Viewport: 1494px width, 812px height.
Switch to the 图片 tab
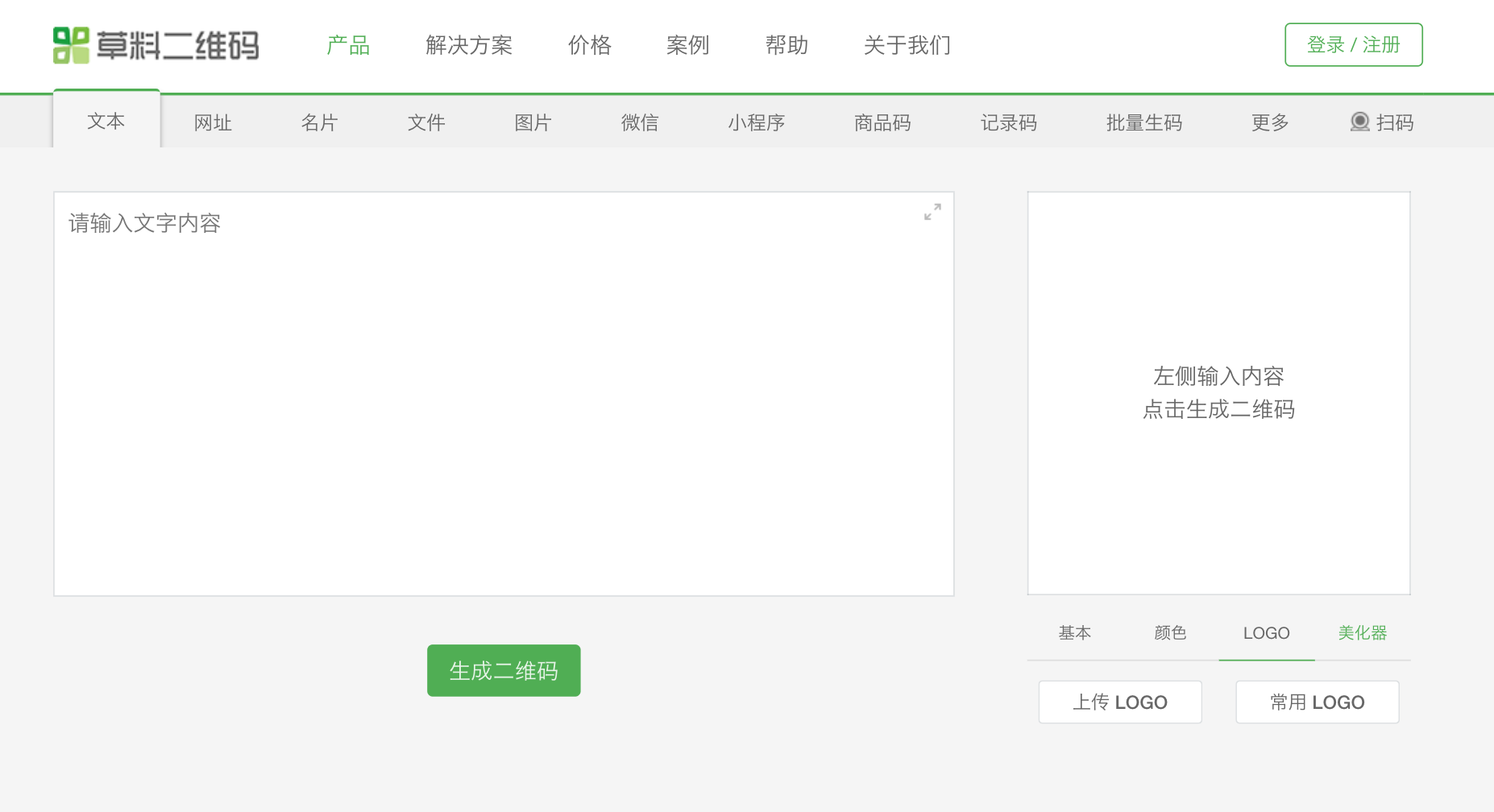click(533, 122)
